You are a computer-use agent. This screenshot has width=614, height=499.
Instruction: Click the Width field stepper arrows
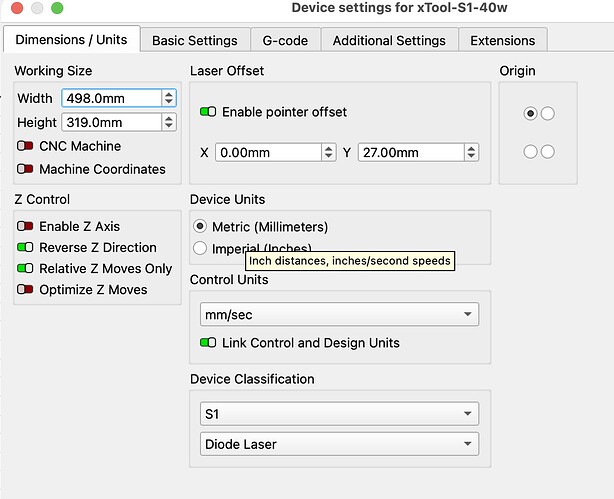(x=169, y=98)
